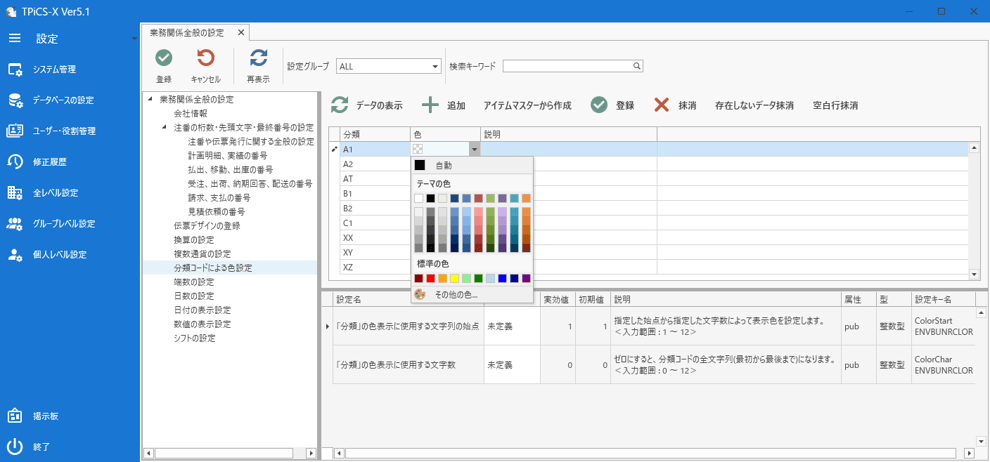Screen dimensions: 990x462
Task: Click the 終了 power icon
Action: point(15,447)
